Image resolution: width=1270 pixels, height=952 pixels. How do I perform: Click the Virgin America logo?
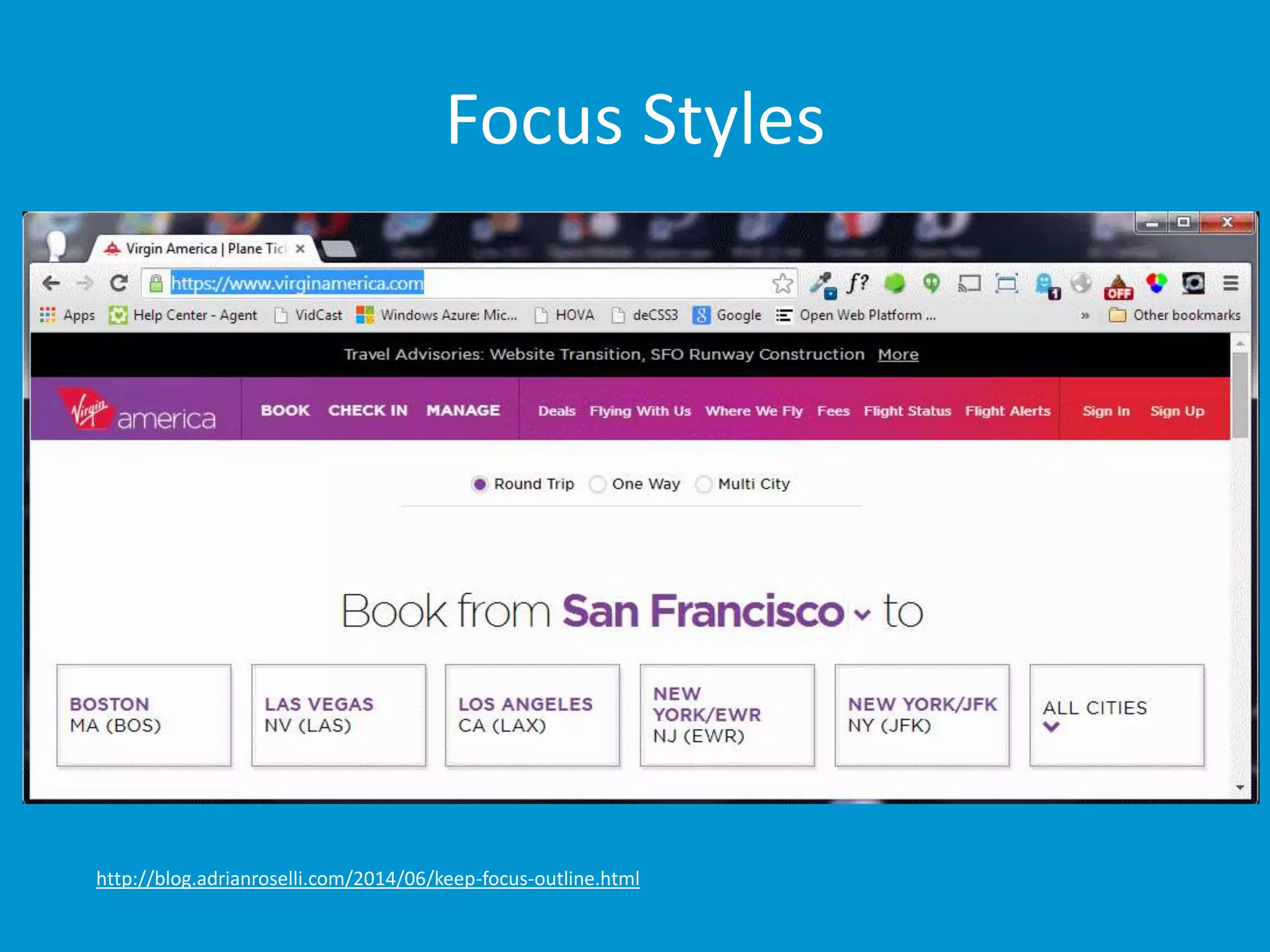click(x=137, y=410)
